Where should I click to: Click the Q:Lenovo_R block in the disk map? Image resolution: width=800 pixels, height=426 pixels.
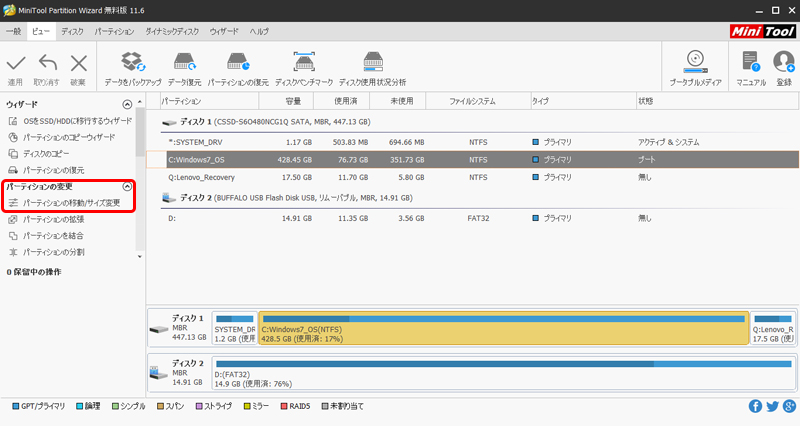click(773, 328)
